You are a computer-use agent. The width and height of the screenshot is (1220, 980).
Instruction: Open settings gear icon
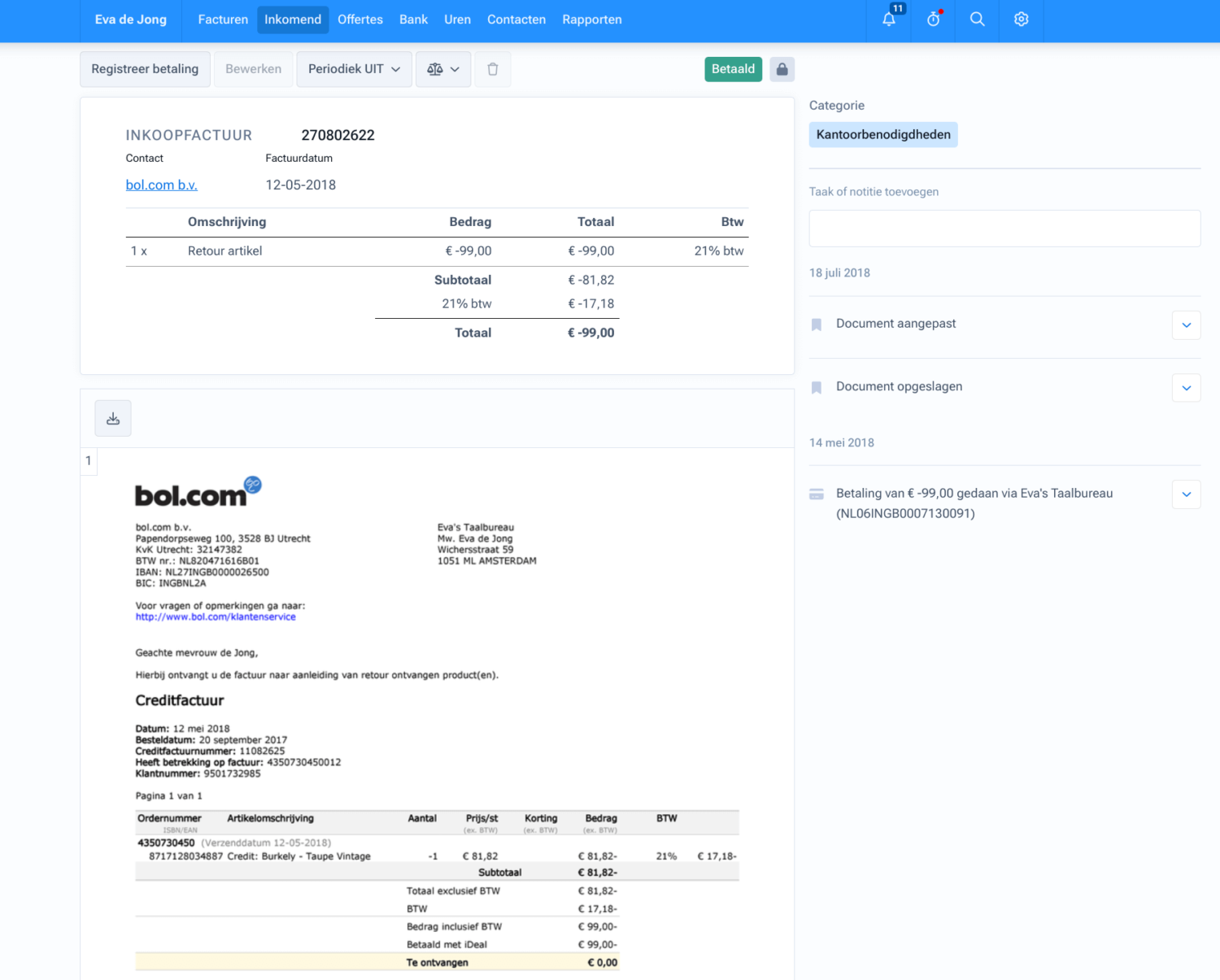[1022, 20]
